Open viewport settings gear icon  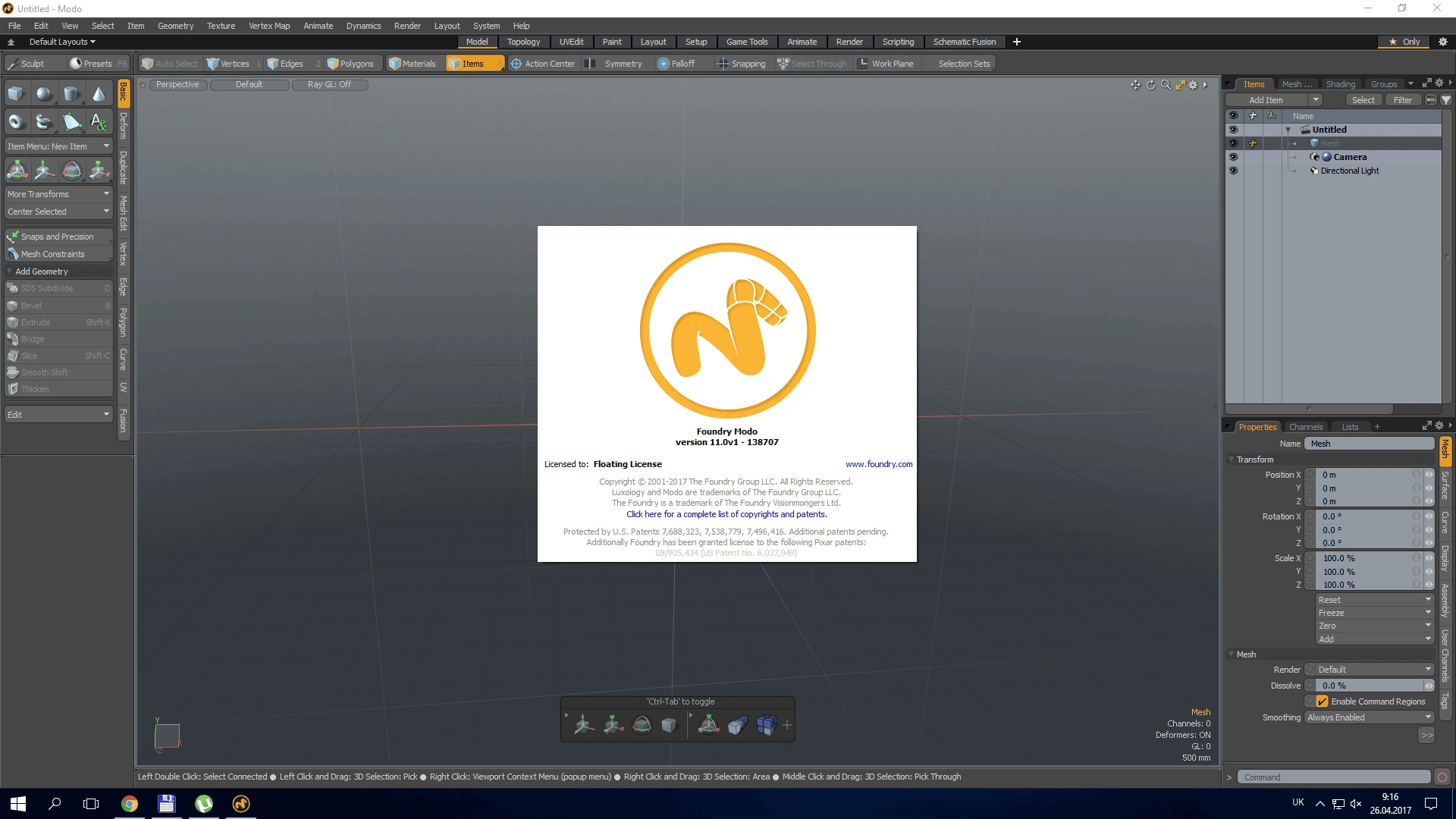[1193, 85]
